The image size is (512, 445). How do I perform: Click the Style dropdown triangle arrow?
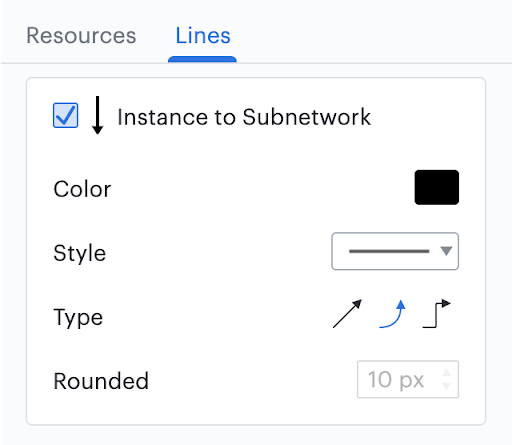pyautogui.click(x=446, y=251)
